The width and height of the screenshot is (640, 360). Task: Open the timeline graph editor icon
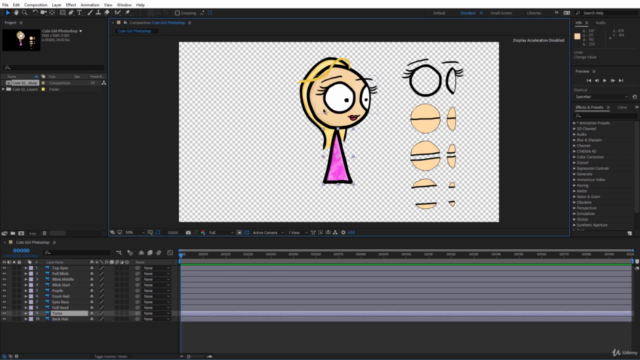[170, 253]
